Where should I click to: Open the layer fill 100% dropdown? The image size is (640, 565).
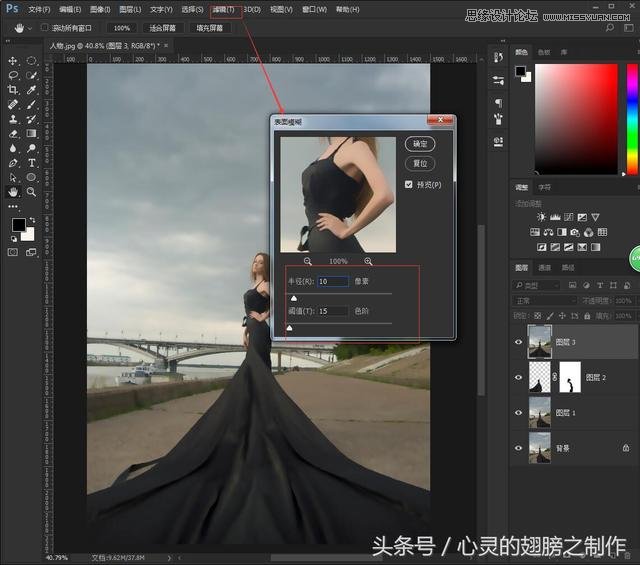pyautogui.click(x=623, y=316)
